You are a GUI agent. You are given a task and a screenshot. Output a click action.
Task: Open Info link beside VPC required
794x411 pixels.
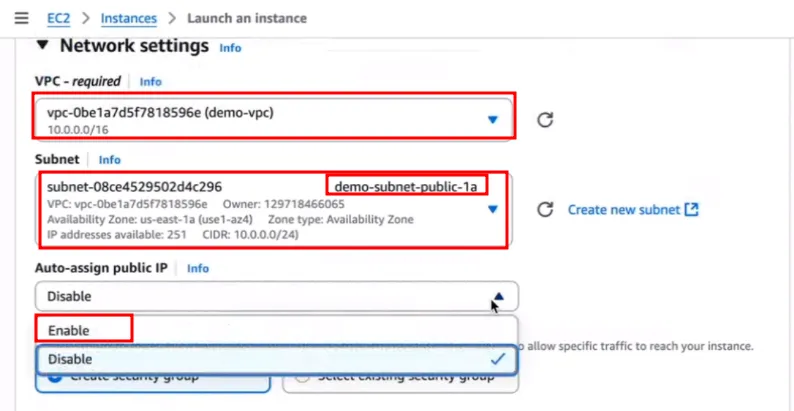click(150, 81)
